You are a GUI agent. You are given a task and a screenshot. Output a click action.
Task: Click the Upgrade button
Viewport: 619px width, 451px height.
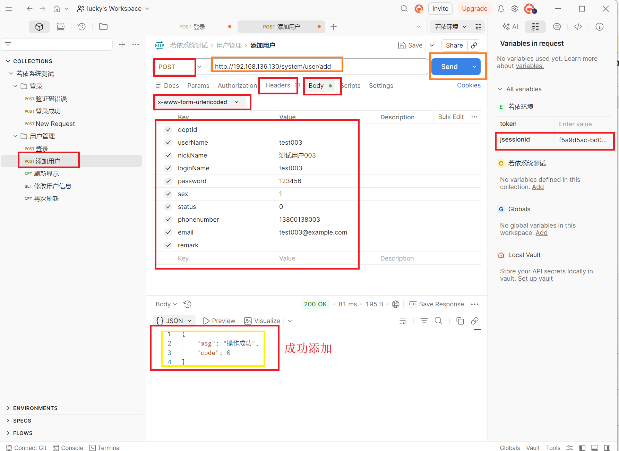point(474,9)
